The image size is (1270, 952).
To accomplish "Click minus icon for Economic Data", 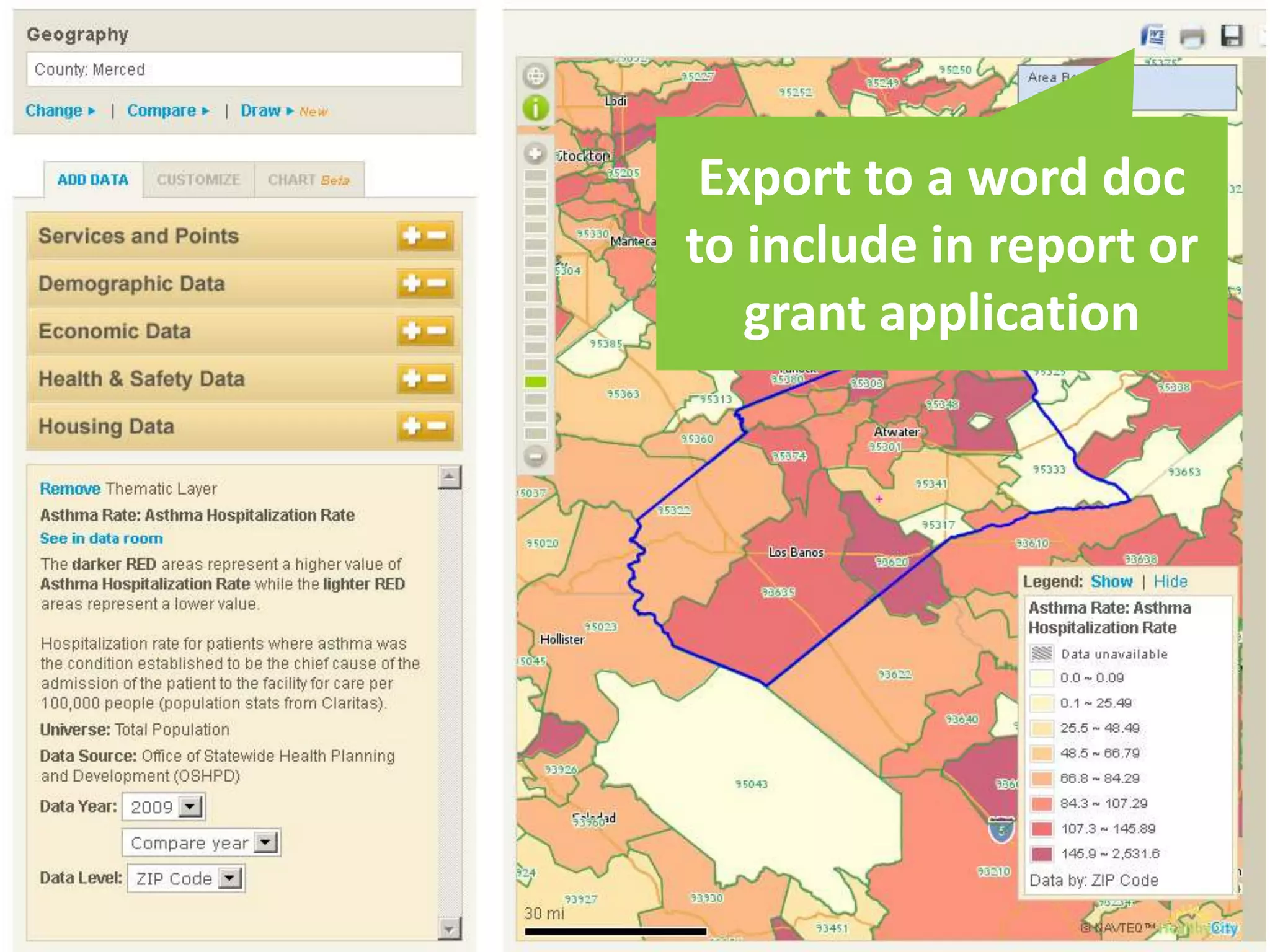I will point(438,331).
